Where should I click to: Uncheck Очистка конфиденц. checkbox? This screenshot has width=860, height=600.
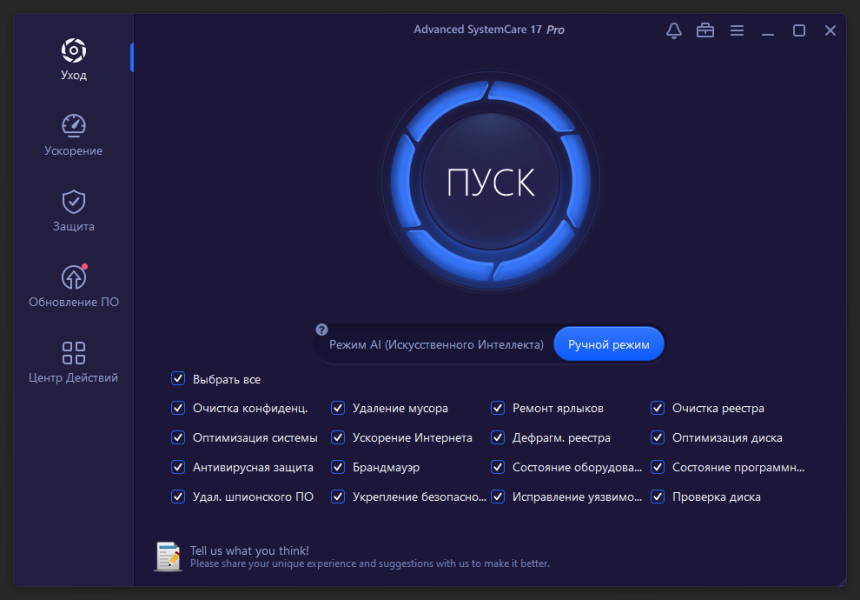point(178,408)
